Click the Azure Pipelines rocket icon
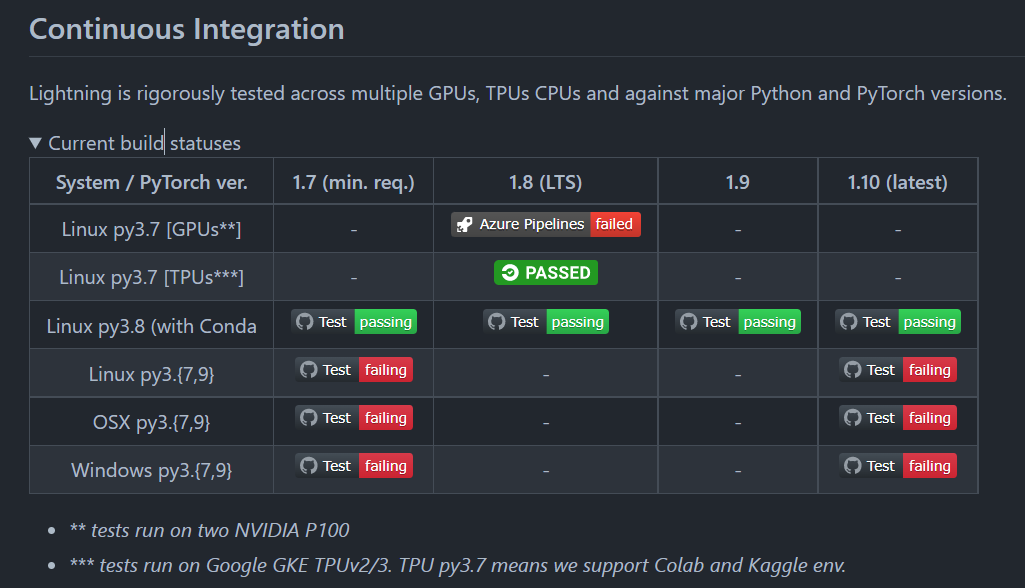This screenshot has height=588, width=1025. pyautogui.click(x=465, y=224)
